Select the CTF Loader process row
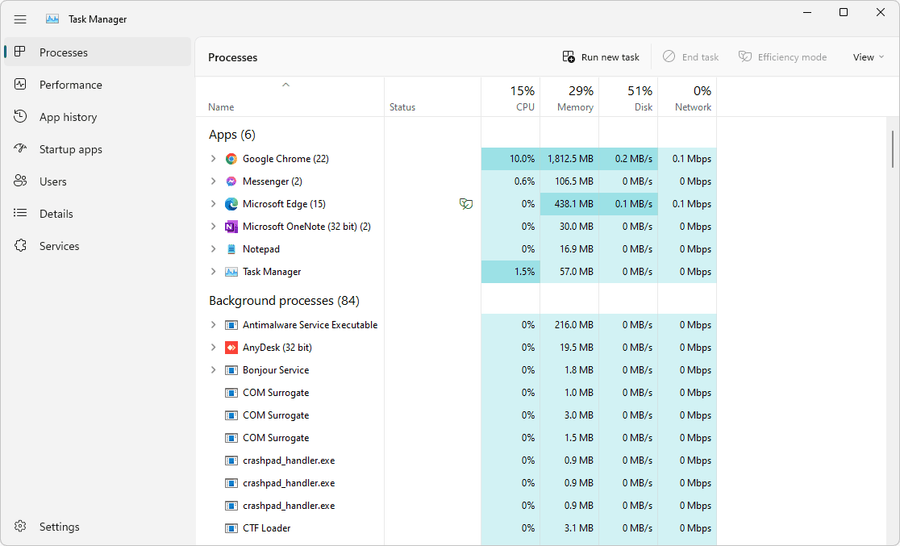This screenshot has width=900, height=546. pos(456,528)
